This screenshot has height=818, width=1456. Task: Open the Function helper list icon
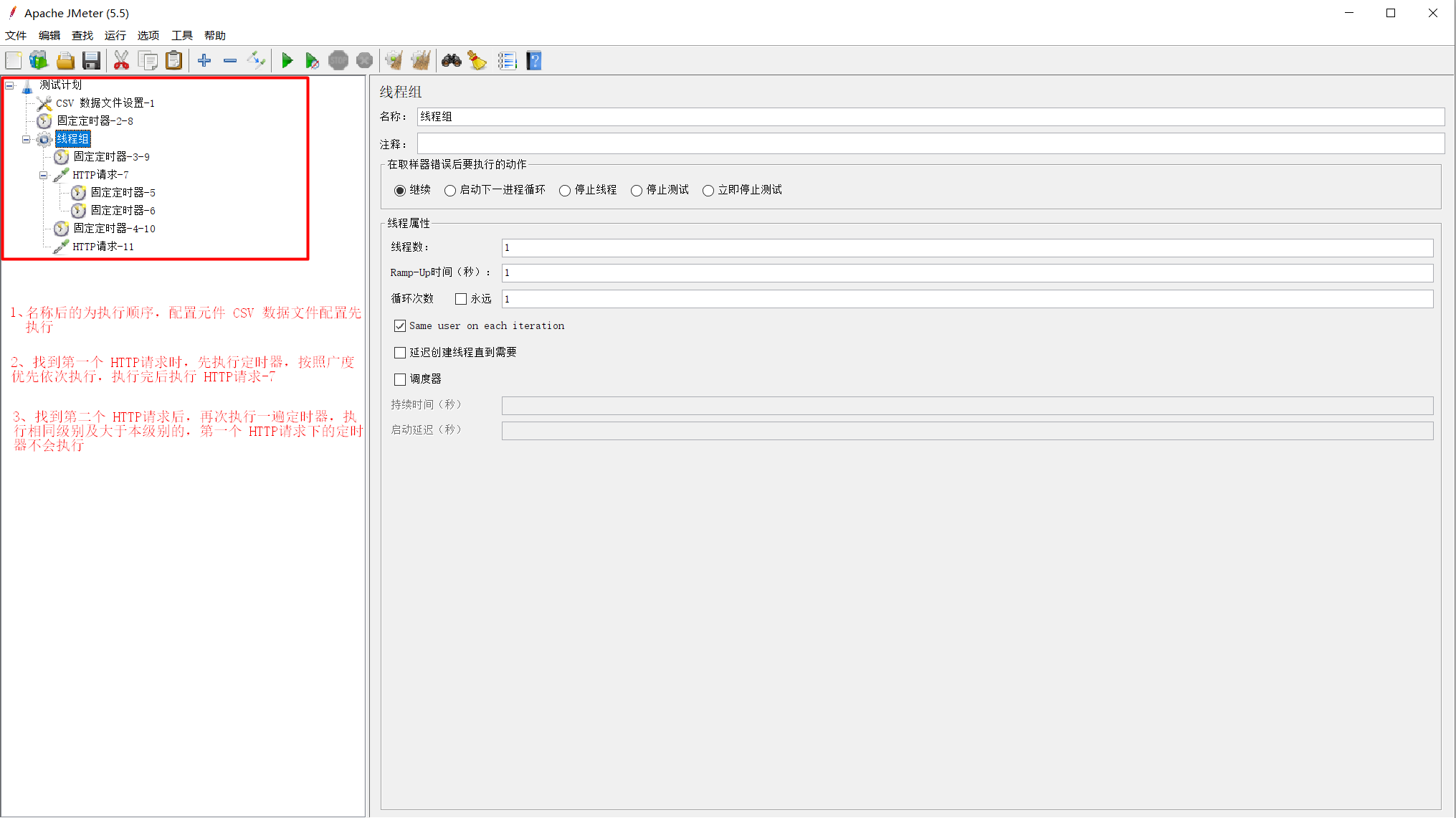(x=508, y=61)
